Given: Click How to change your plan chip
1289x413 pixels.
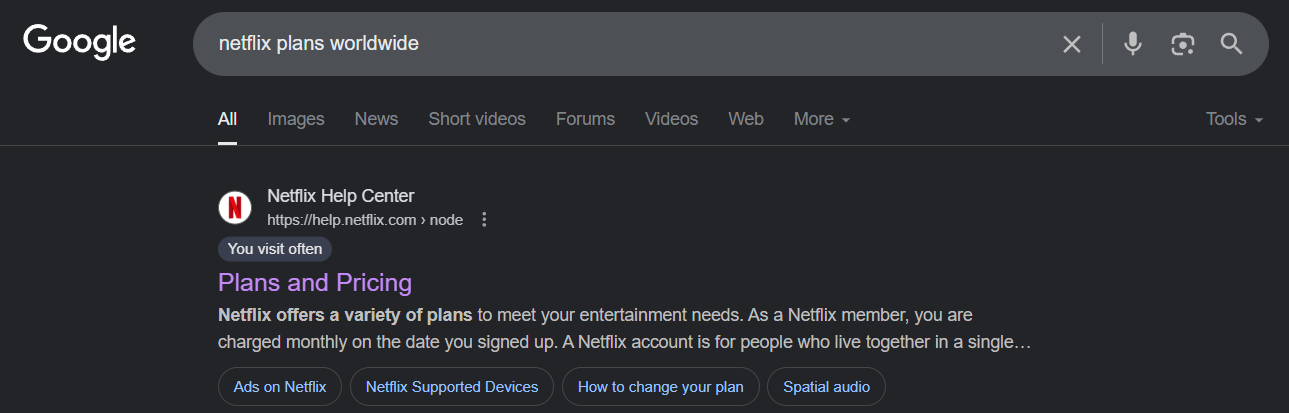Looking at the screenshot, I should click(661, 387).
